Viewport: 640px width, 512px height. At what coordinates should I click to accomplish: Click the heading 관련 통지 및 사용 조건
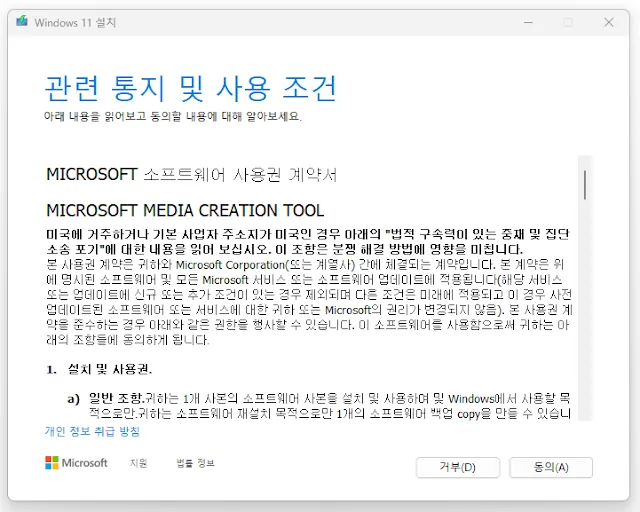click(x=191, y=88)
